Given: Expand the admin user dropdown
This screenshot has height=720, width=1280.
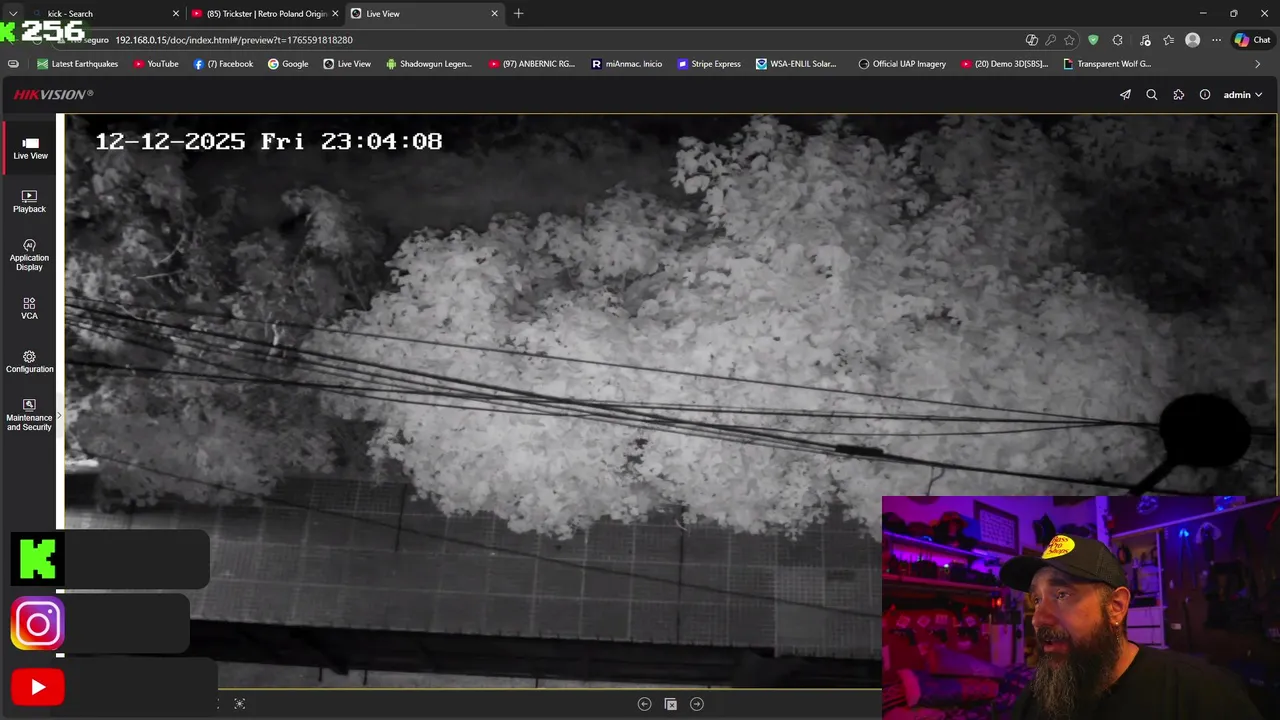Looking at the screenshot, I should click(x=1243, y=95).
